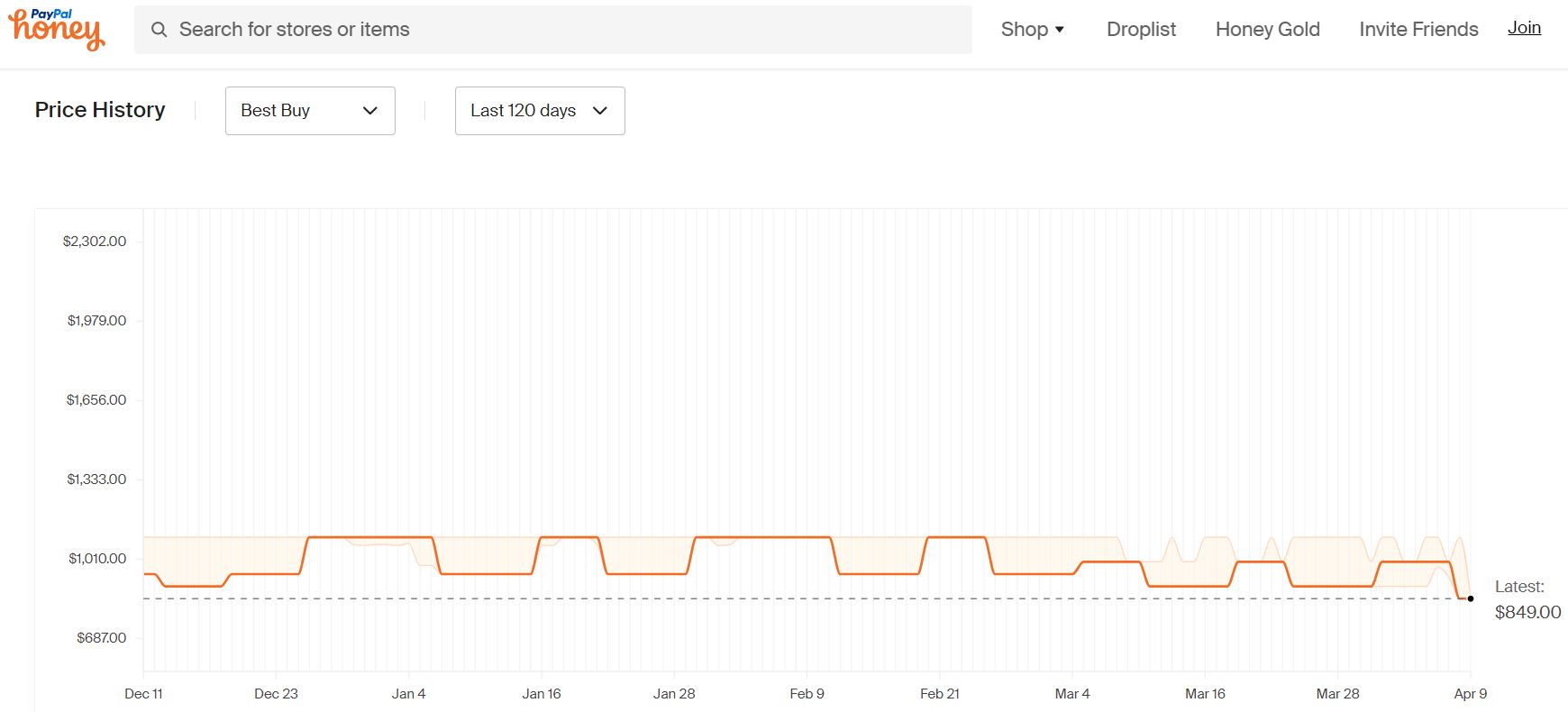
Task: Click the Price History heading
Action: [x=100, y=110]
